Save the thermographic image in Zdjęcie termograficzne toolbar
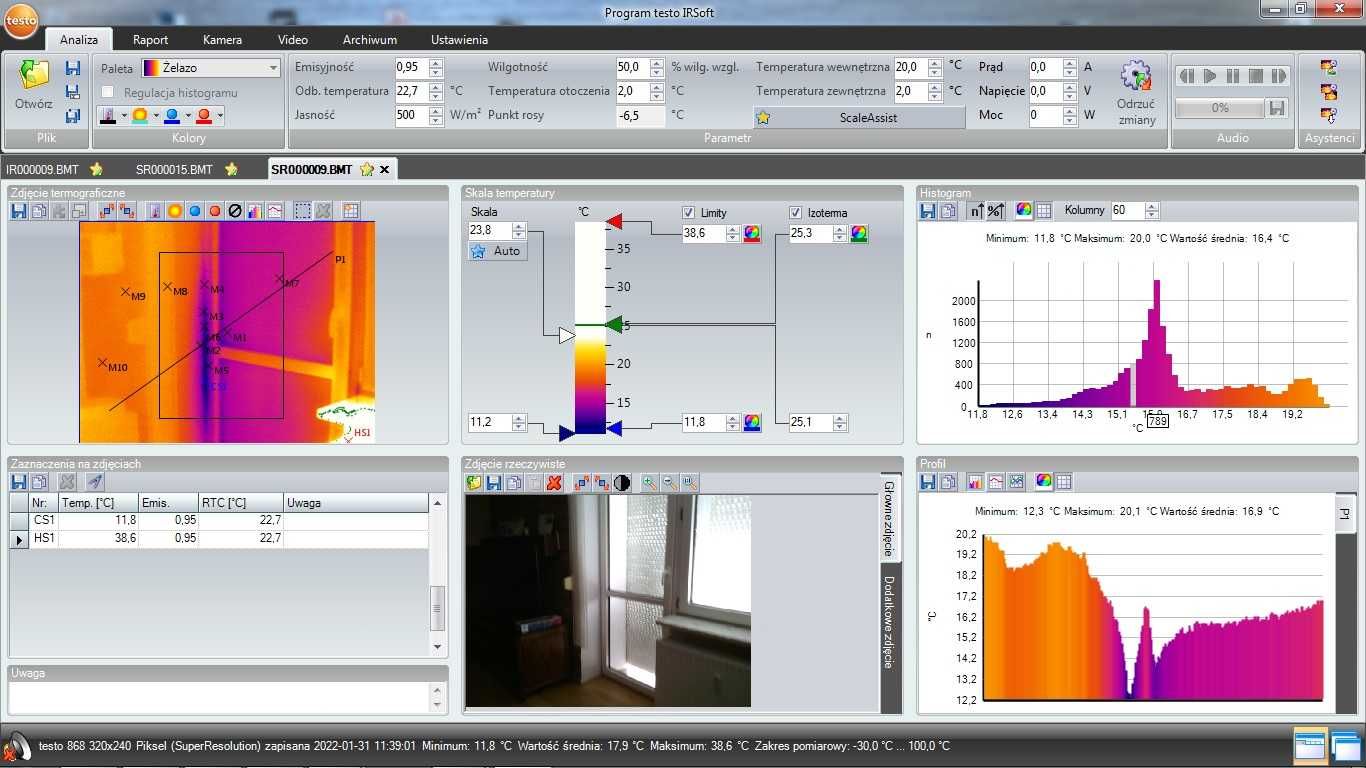 (18, 211)
